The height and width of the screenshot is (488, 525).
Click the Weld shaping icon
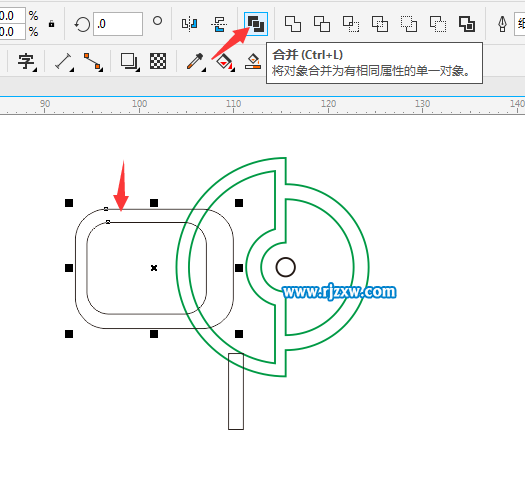click(x=293, y=24)
